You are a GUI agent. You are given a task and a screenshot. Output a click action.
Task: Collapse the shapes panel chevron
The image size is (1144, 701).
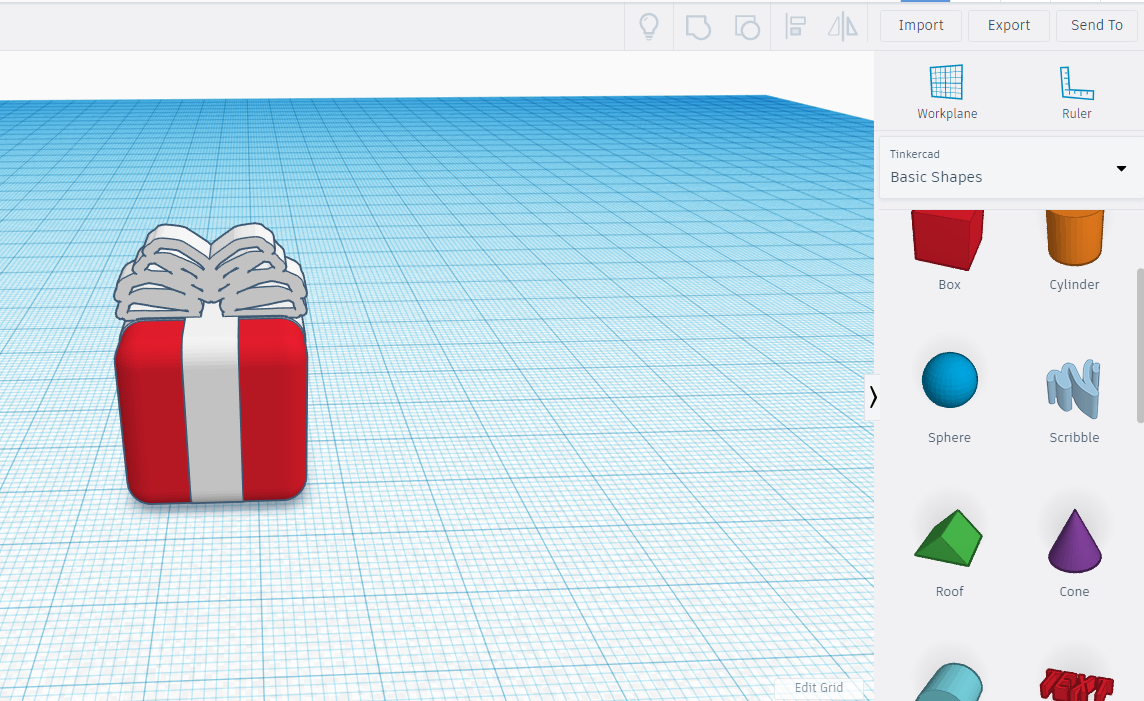coord(873,398)
